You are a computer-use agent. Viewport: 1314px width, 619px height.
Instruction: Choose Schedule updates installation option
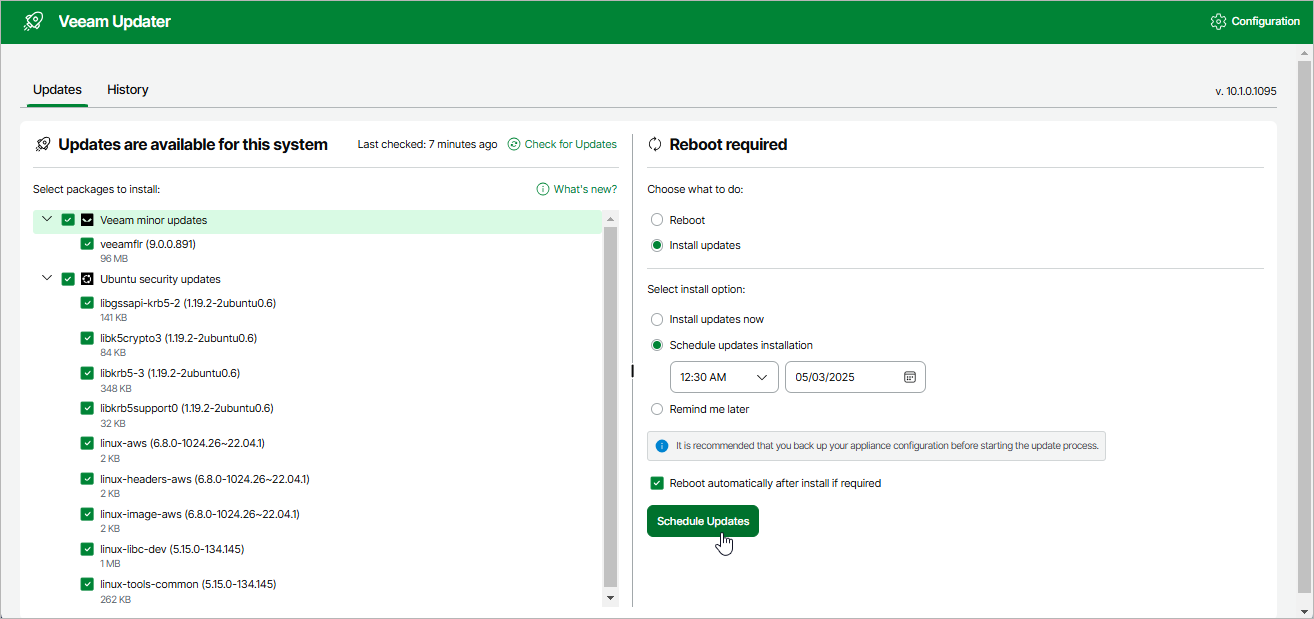click(x=657, y=345)
